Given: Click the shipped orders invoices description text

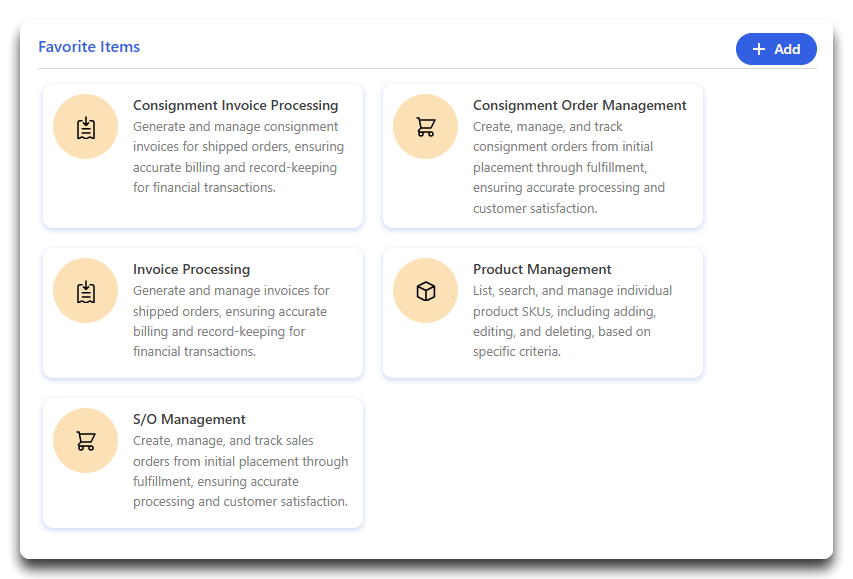Looking at the screenshot, I should [x=231, y=321].
